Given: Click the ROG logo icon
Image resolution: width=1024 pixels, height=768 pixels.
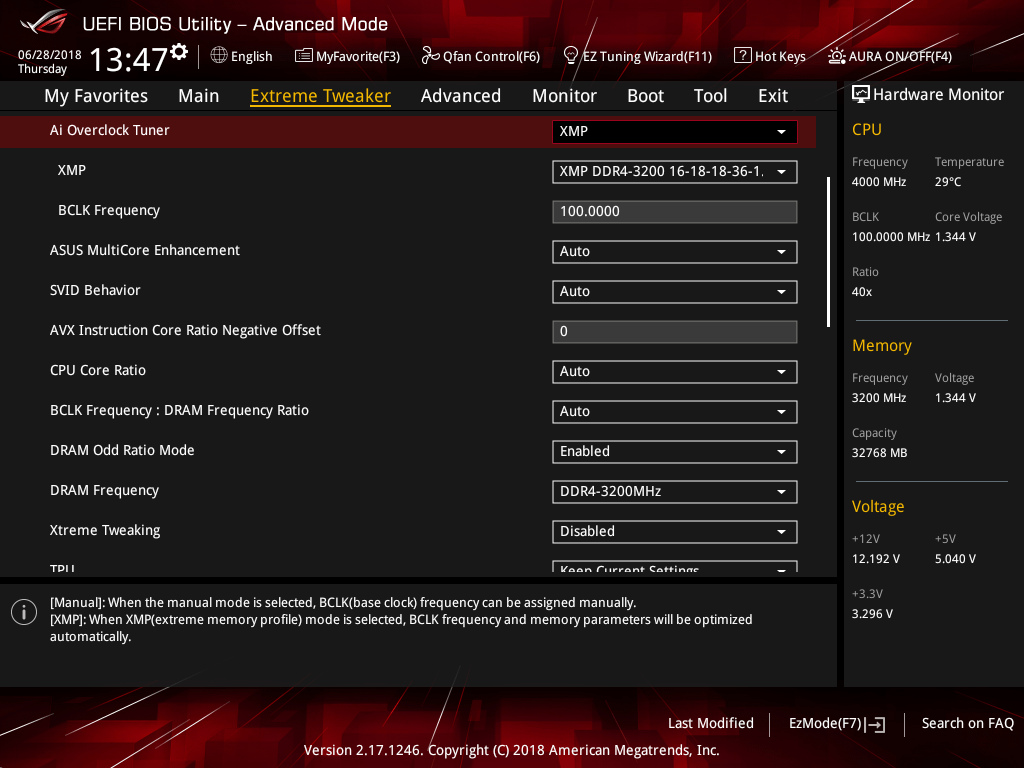Looking at the screenshot, I should click(43, 22).
